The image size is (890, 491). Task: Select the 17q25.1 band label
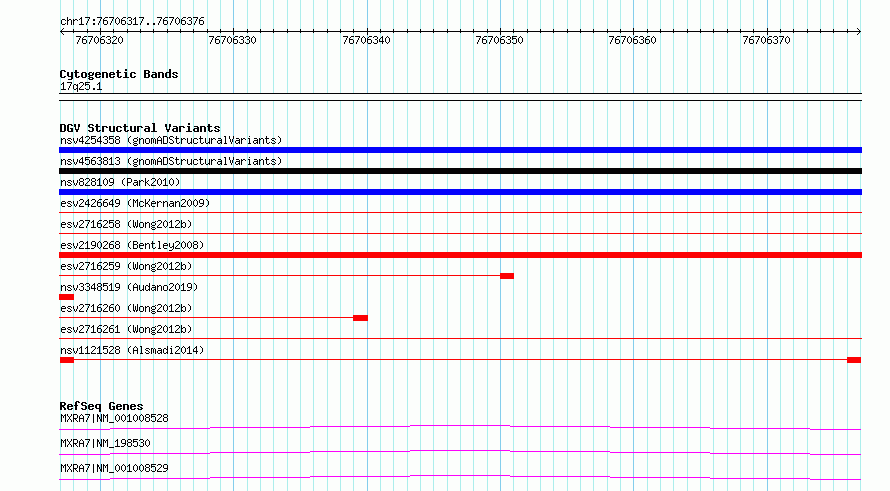click(x=81, y=86)
